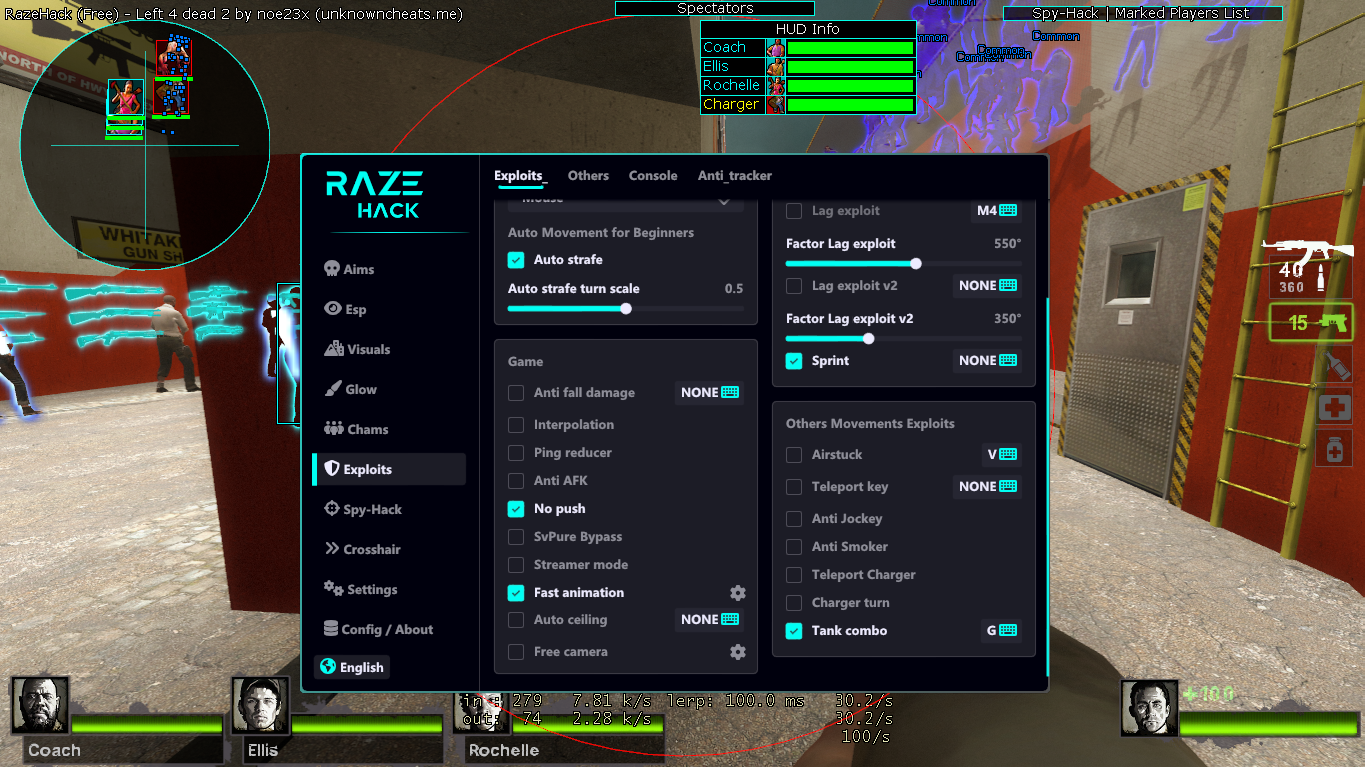Enable the Teleport Charger checkbox

click(794, 575)
